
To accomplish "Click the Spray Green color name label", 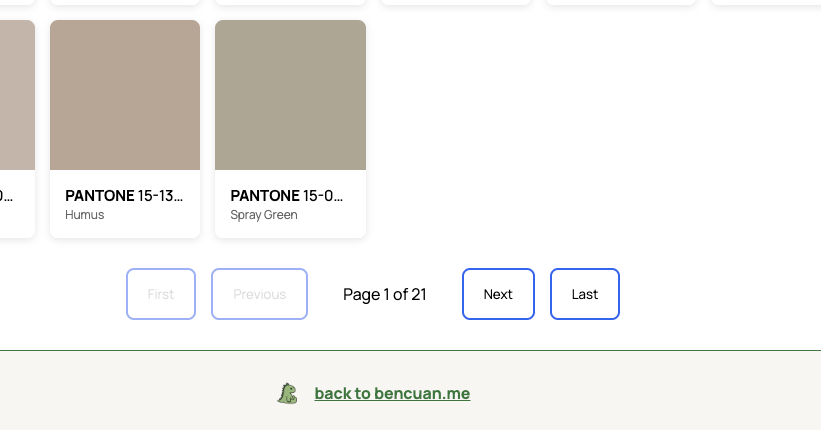I will pos(264,215).
